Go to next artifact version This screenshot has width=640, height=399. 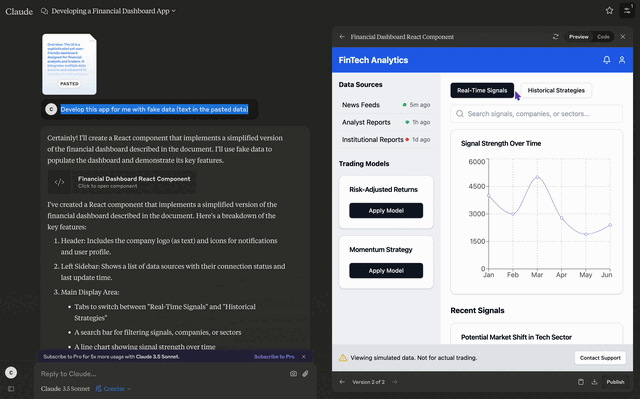click(395, 382)
